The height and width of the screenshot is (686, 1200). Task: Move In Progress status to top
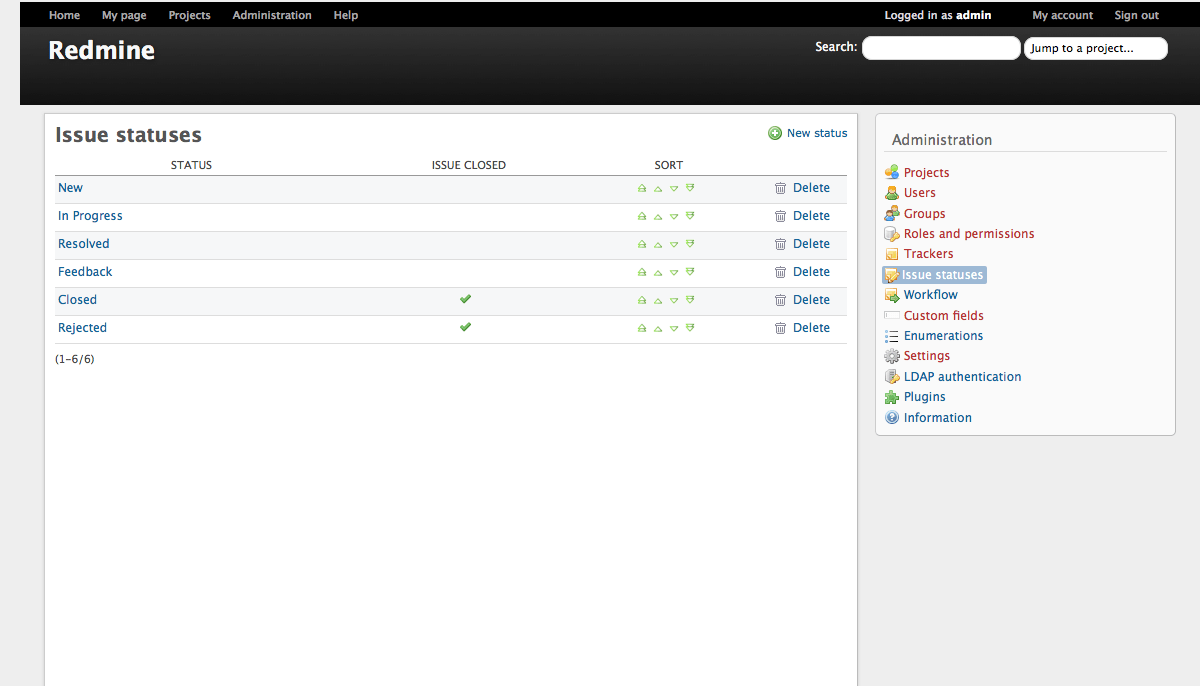pyautogui.click(x=642, y=216)
